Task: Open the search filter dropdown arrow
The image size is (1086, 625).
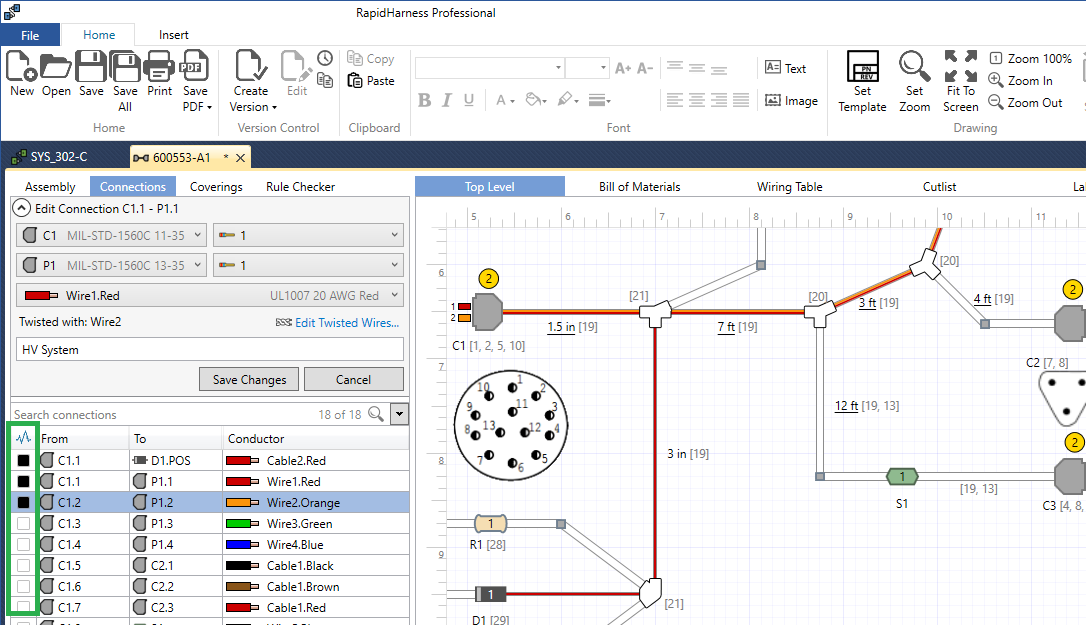Action: (400, 414)
